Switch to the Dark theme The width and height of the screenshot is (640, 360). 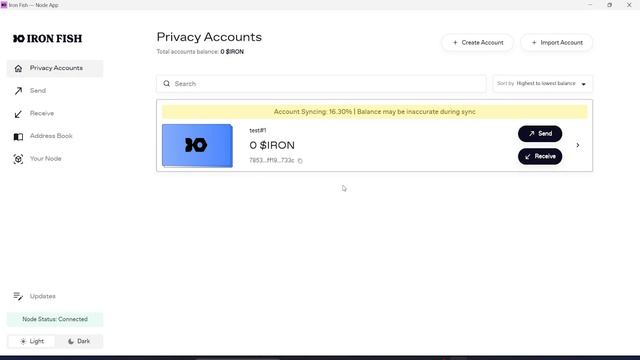pyautogui.click(x=79, y=341)
